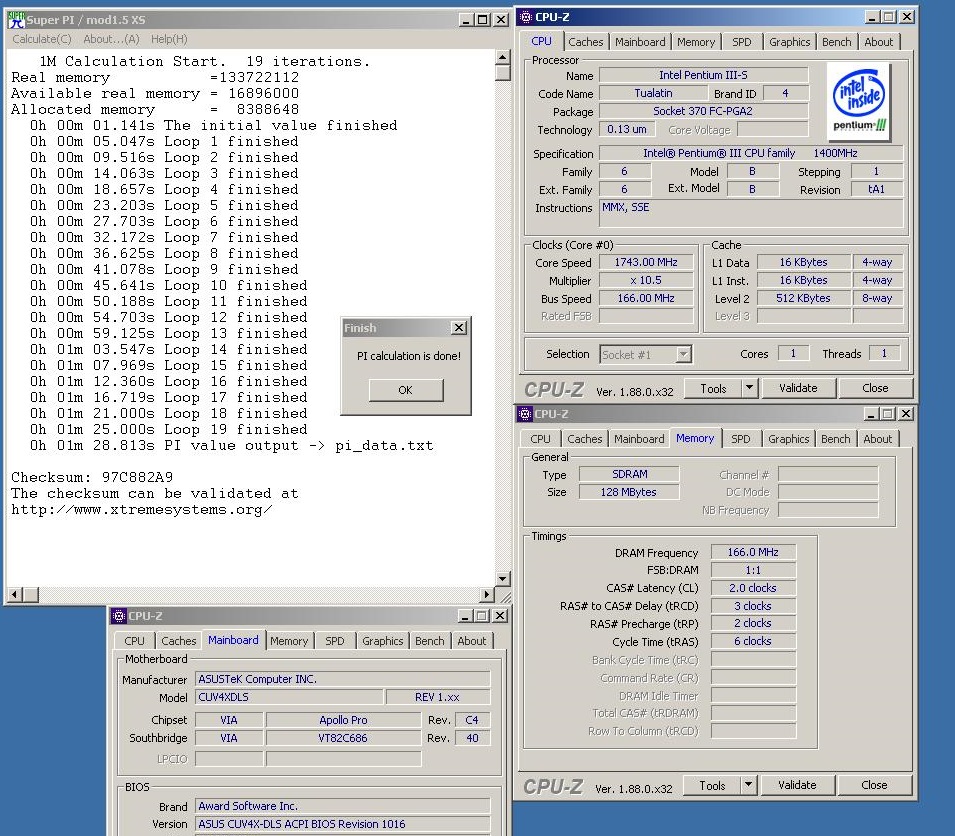
Task: Open Graphics tab in Mainboard CPU-Z window
Action: point(382,641)
